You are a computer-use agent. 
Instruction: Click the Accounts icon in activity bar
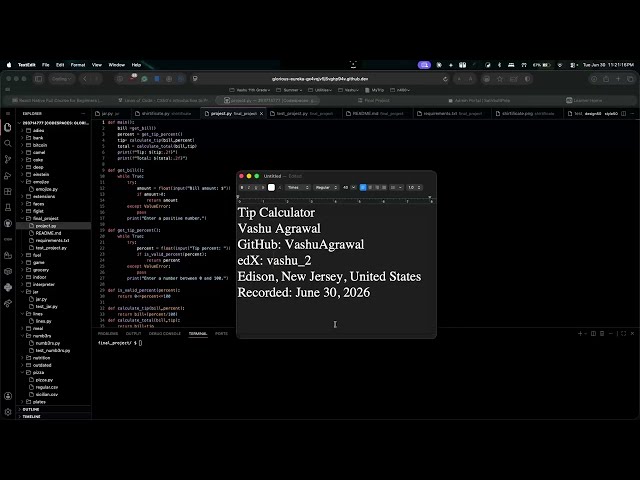[8, 396]
